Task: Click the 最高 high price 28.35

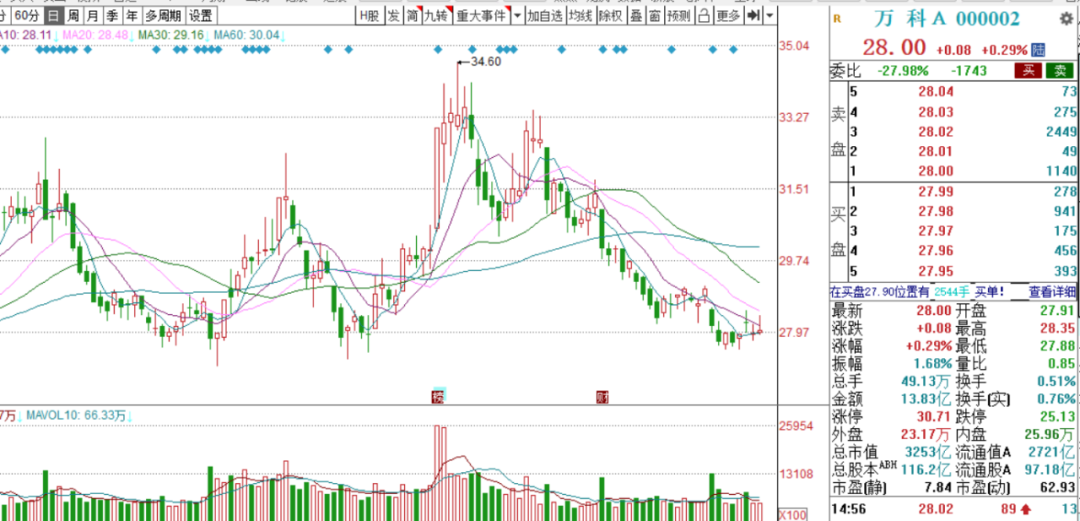Action: tap(1058, 329)
